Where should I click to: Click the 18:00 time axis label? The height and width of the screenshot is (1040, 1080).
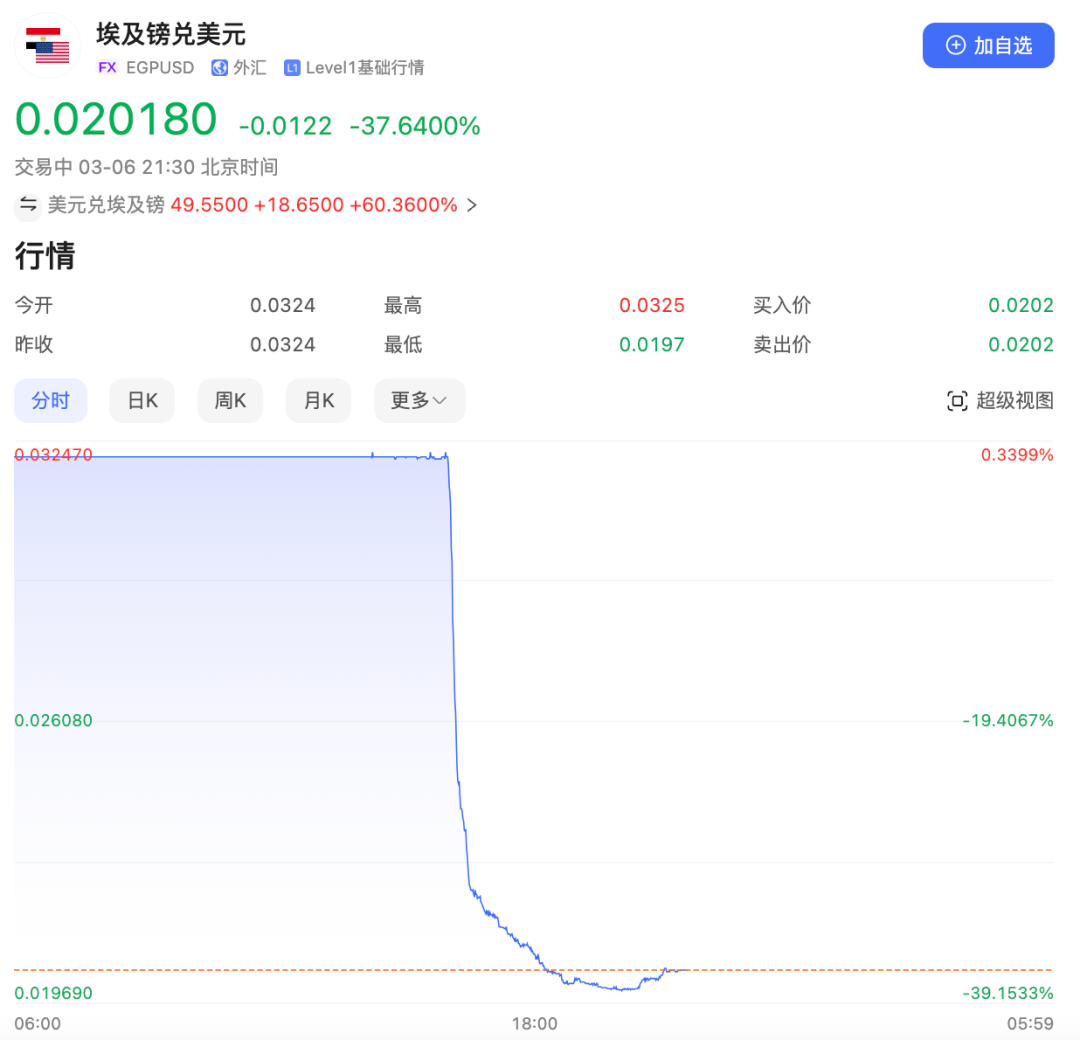pos(535,1023)
